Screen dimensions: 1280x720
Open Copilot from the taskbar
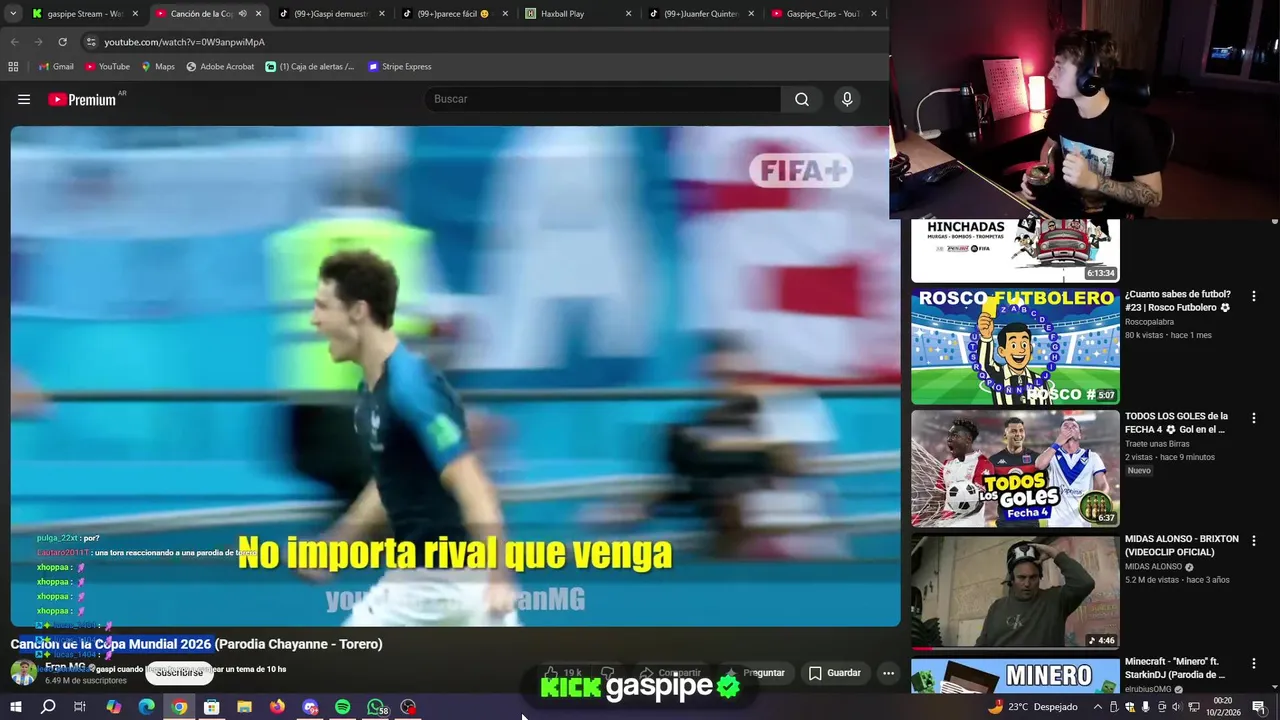(x=113, y=707)
